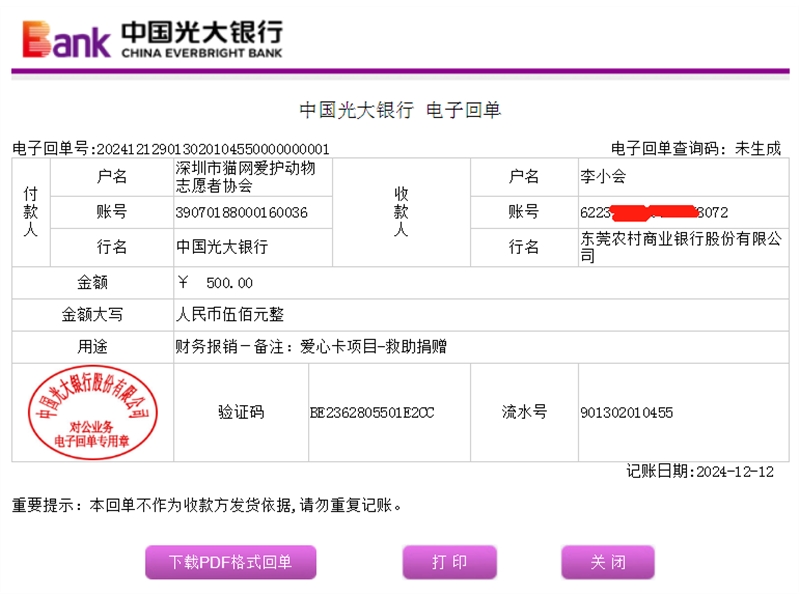
Task: Click the 关闭 button
Action: click(x=608, y=562)
